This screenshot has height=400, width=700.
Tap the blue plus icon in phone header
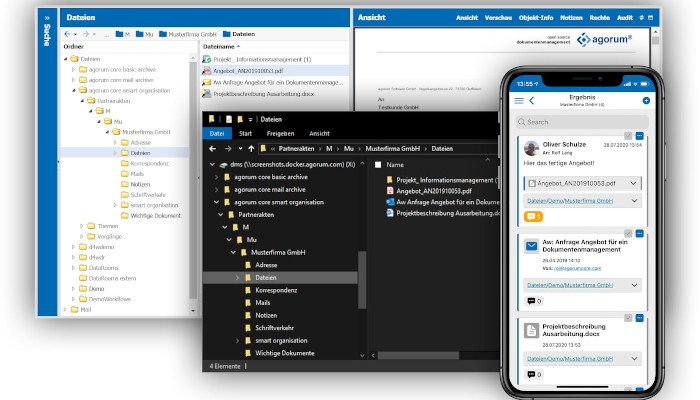coord(646,100)
